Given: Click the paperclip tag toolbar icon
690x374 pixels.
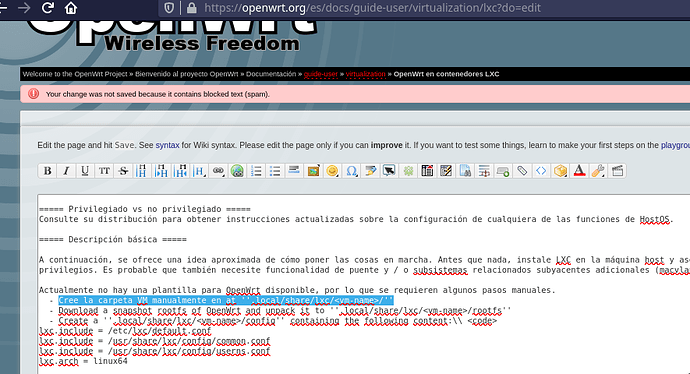Looking at the screenshot, I should point(522,171).
